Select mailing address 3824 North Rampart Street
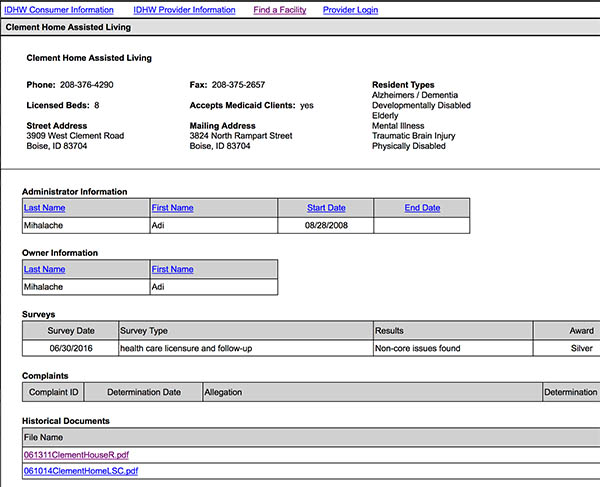The height and width of the screenshot is (487, 600). [241, 136]
